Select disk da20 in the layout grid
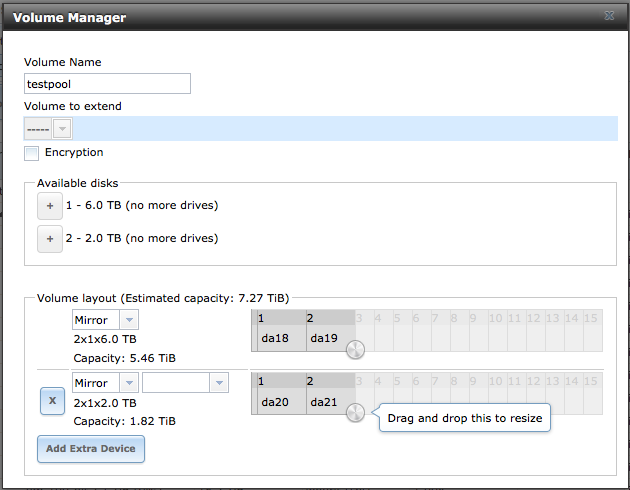Image resolution: width=630 pixels, height=490 pixels. tap(282, 402)
